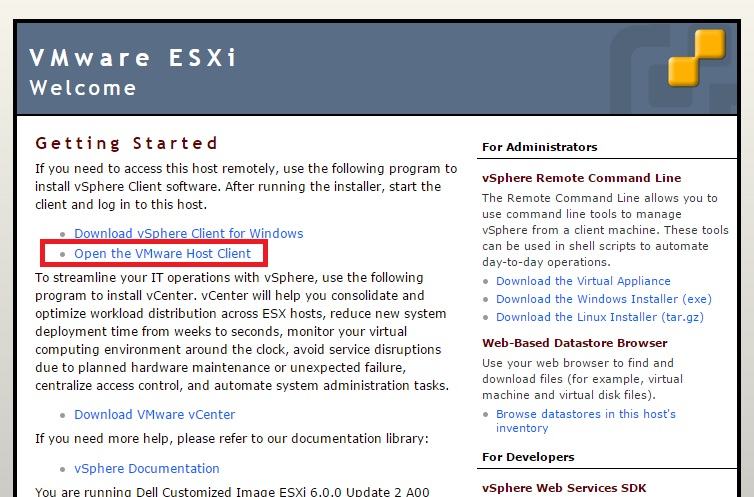Screen dimensions: 754x497
Task: Open the vSphere Documentation link
Action: click(x=147, y=469)
